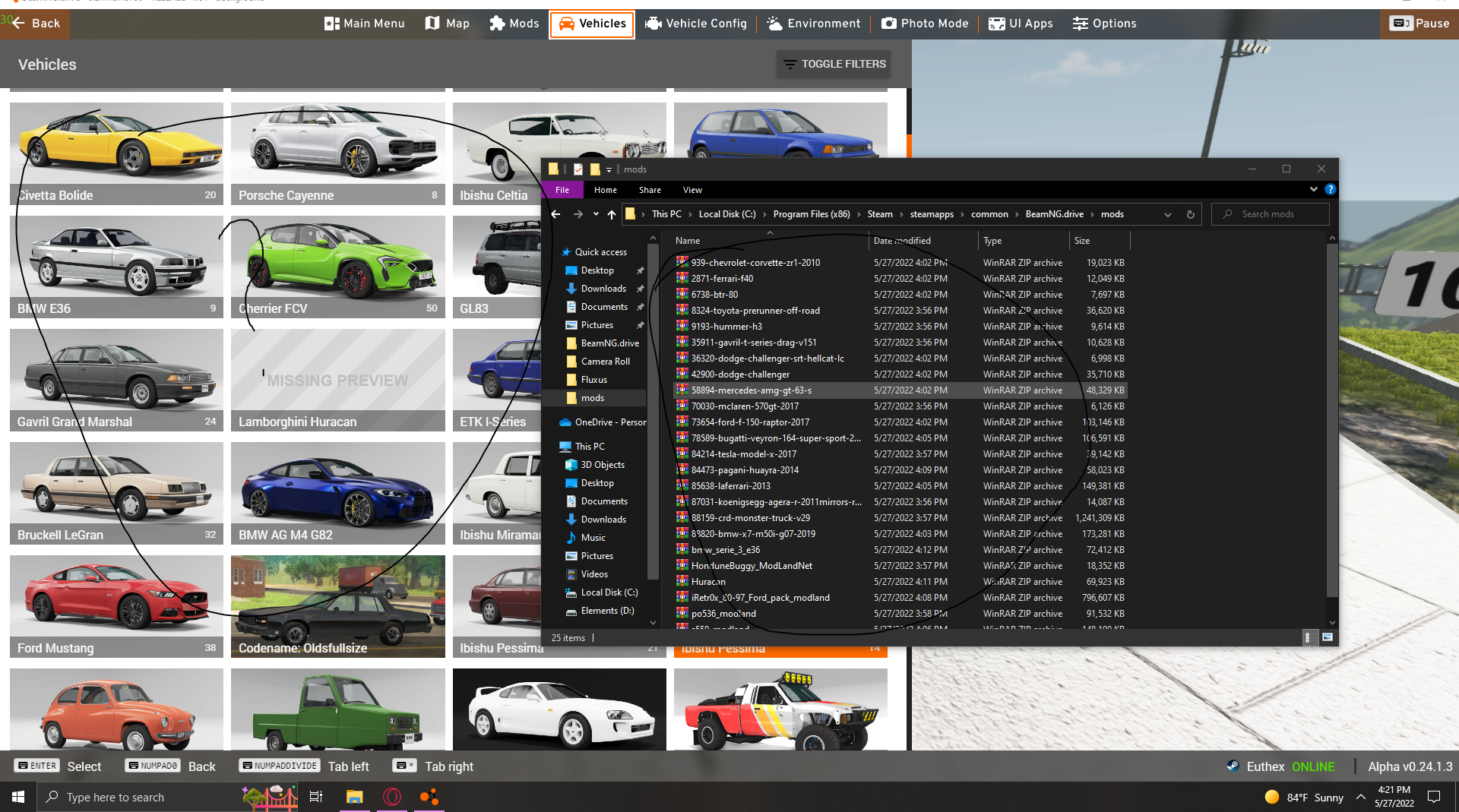Sort by Size column header
This screenshot has width=1459, height=812.
1100,241
